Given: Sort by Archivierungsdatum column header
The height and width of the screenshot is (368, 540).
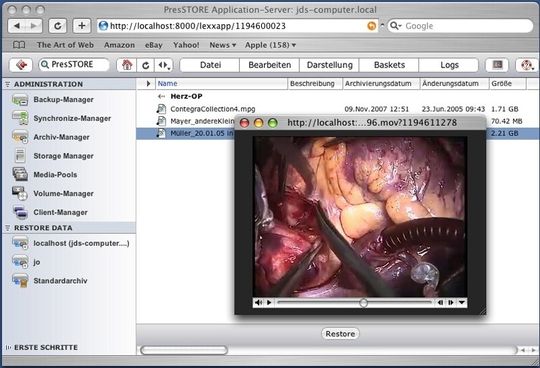Looking at the screenshot, I should click(381, 83).
